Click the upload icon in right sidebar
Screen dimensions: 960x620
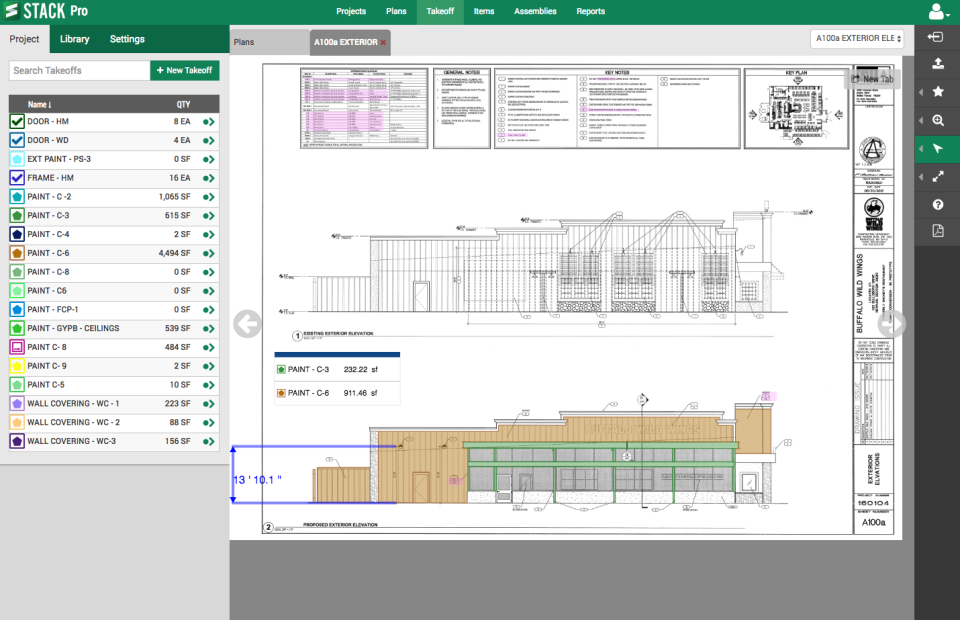pyautogui.click(x=938, y=64)
